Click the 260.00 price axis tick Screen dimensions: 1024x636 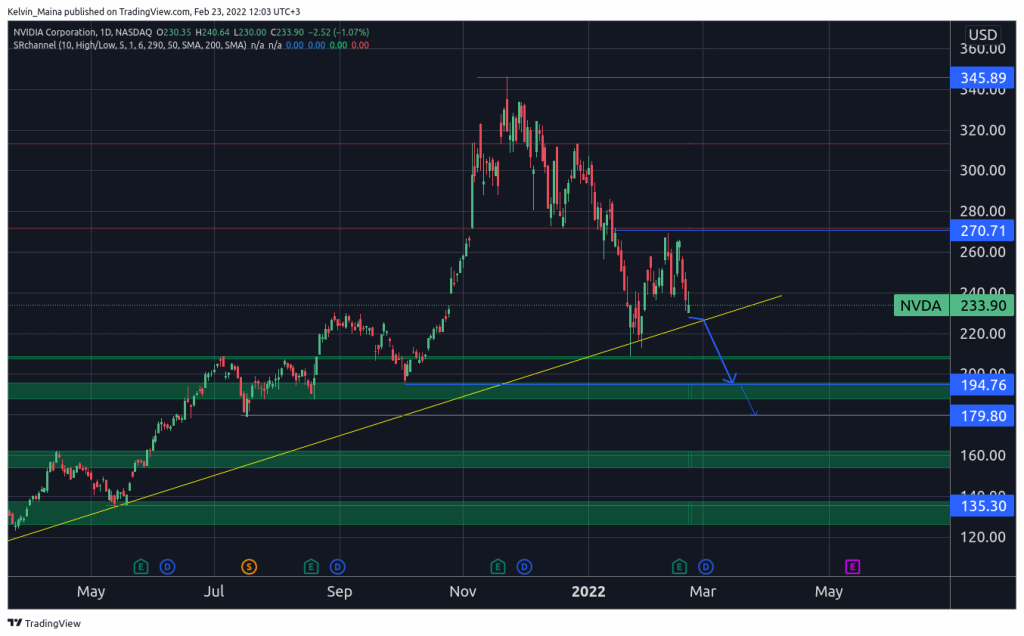983,251
